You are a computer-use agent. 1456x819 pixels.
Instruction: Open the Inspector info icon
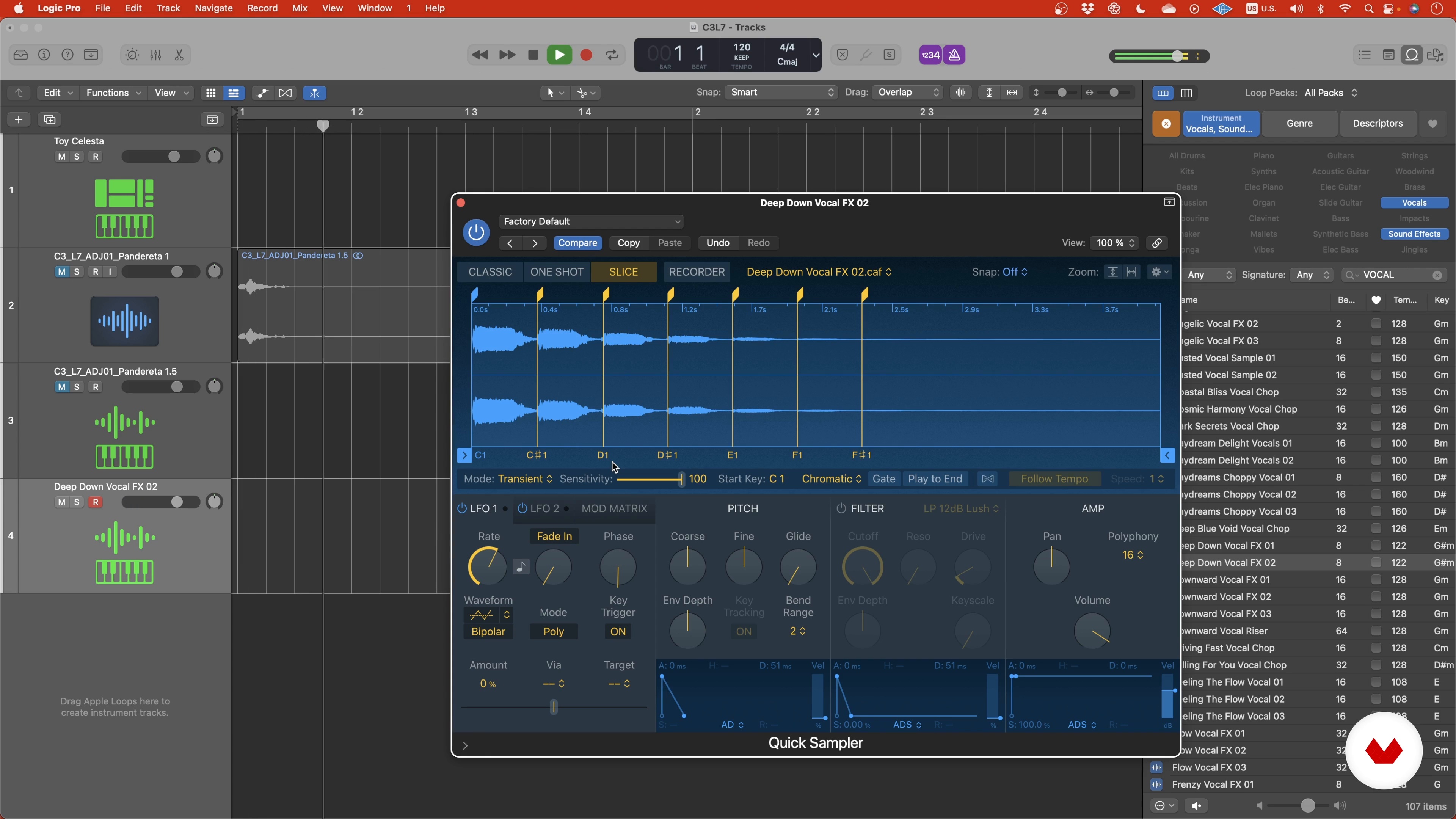(x=44, y=55)
